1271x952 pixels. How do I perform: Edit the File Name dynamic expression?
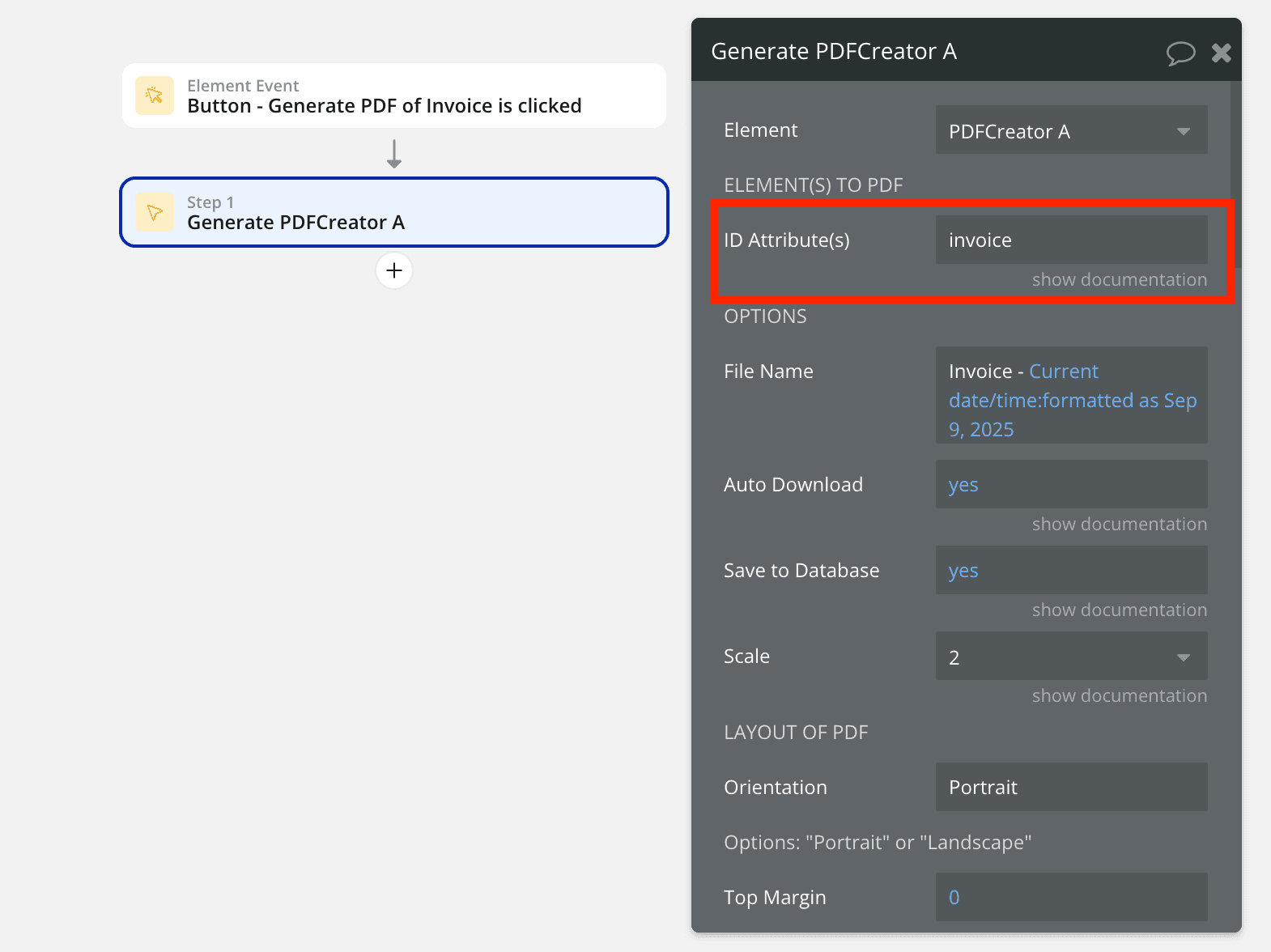1071,400
